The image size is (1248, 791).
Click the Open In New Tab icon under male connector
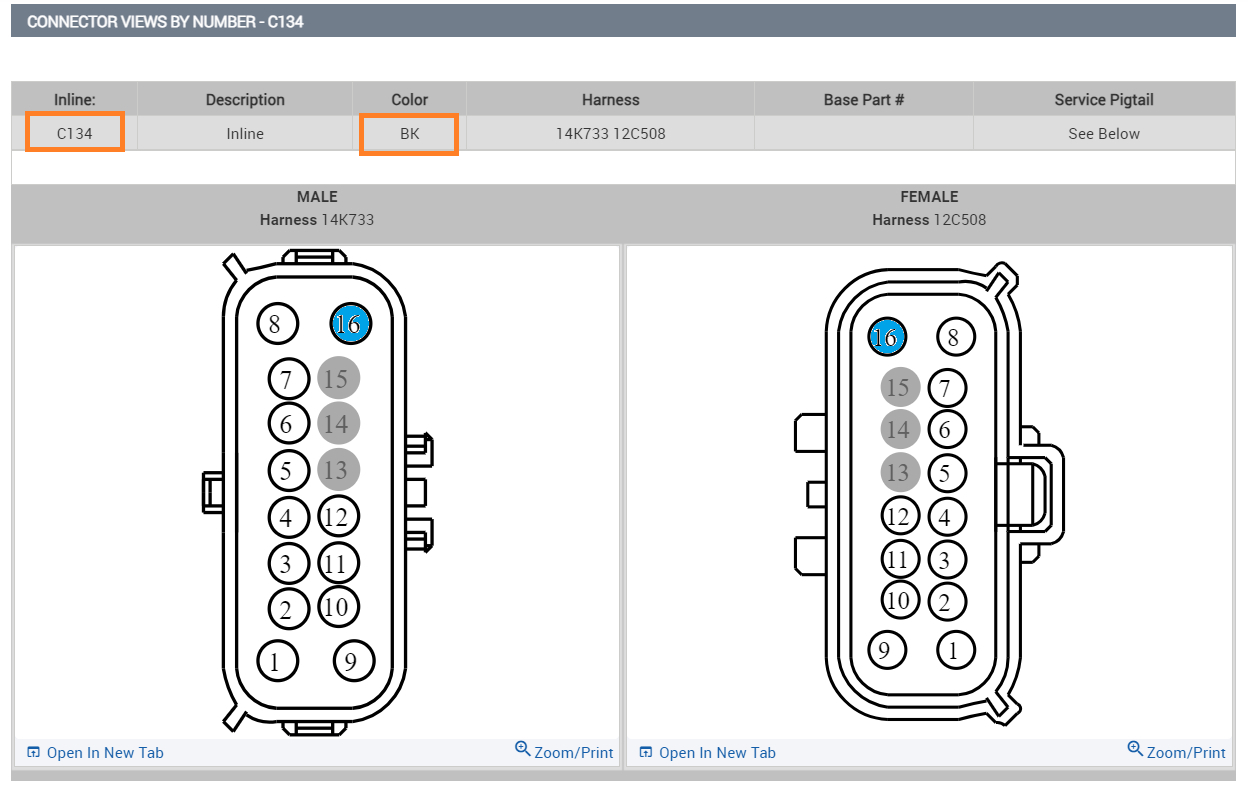[x=33, y=752]
